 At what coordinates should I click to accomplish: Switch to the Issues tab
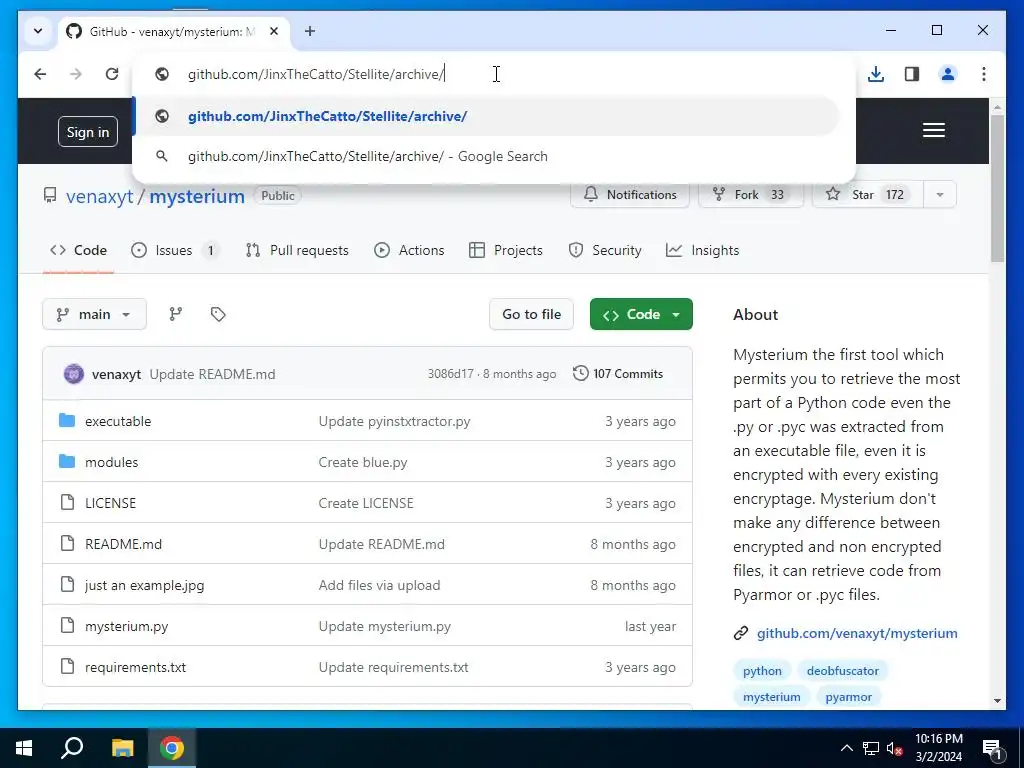(x=174, y=250)
